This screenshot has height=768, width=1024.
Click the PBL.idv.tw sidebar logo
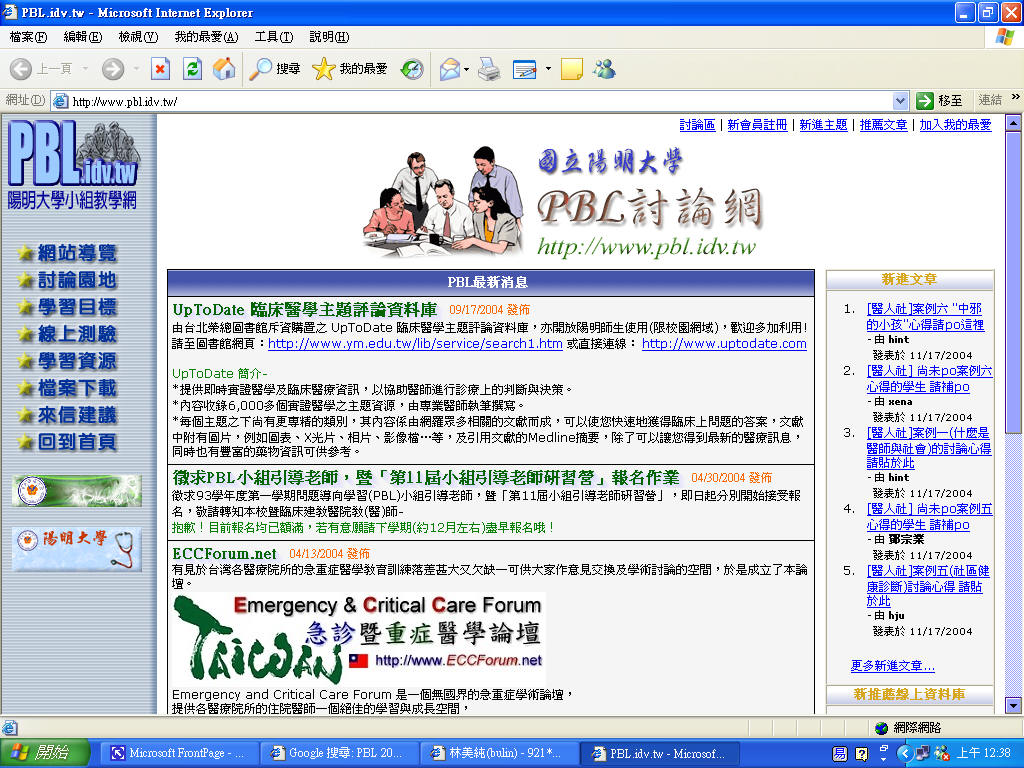point(73,164)
